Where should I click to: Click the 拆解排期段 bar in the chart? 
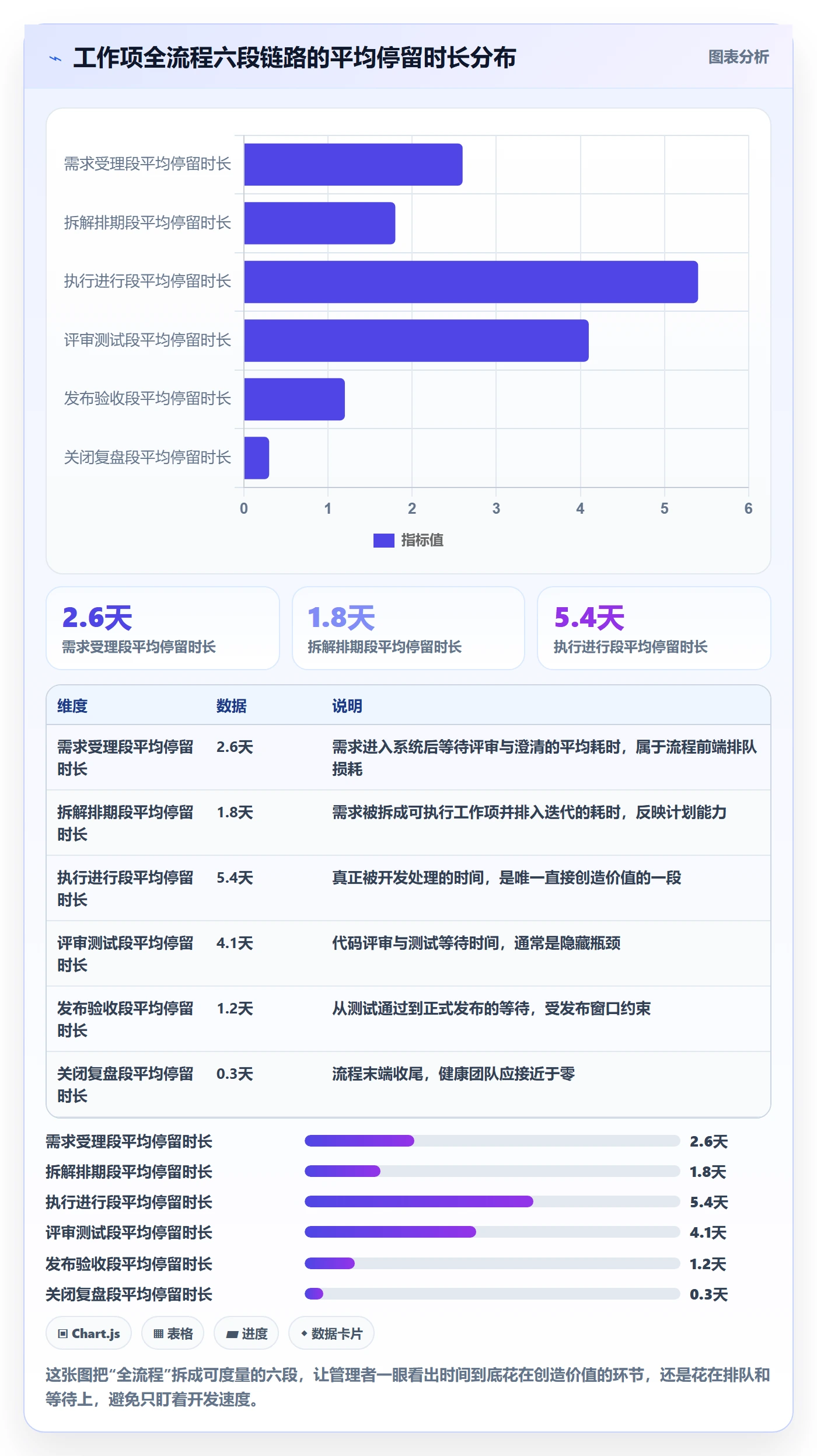click(x=320, y=223)
